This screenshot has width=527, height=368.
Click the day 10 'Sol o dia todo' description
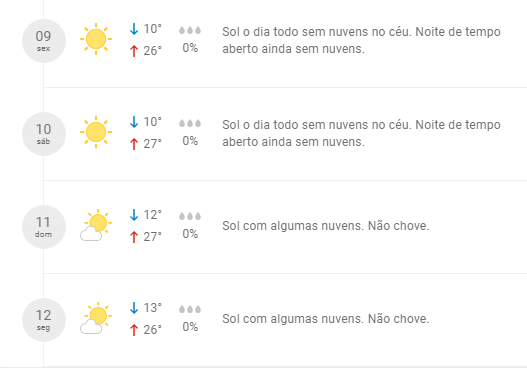tap(361, 133)
